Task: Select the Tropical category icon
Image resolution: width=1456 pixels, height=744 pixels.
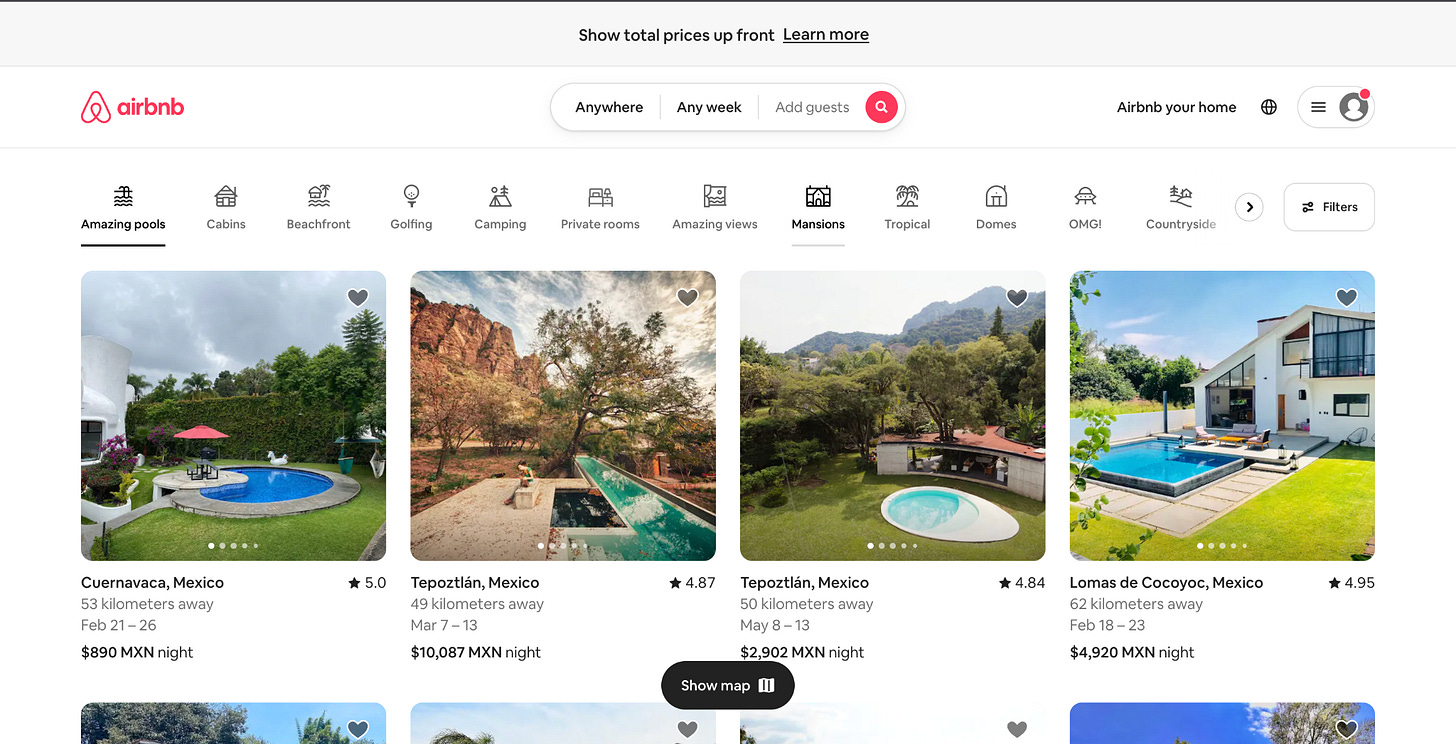Action: point(908,195)
